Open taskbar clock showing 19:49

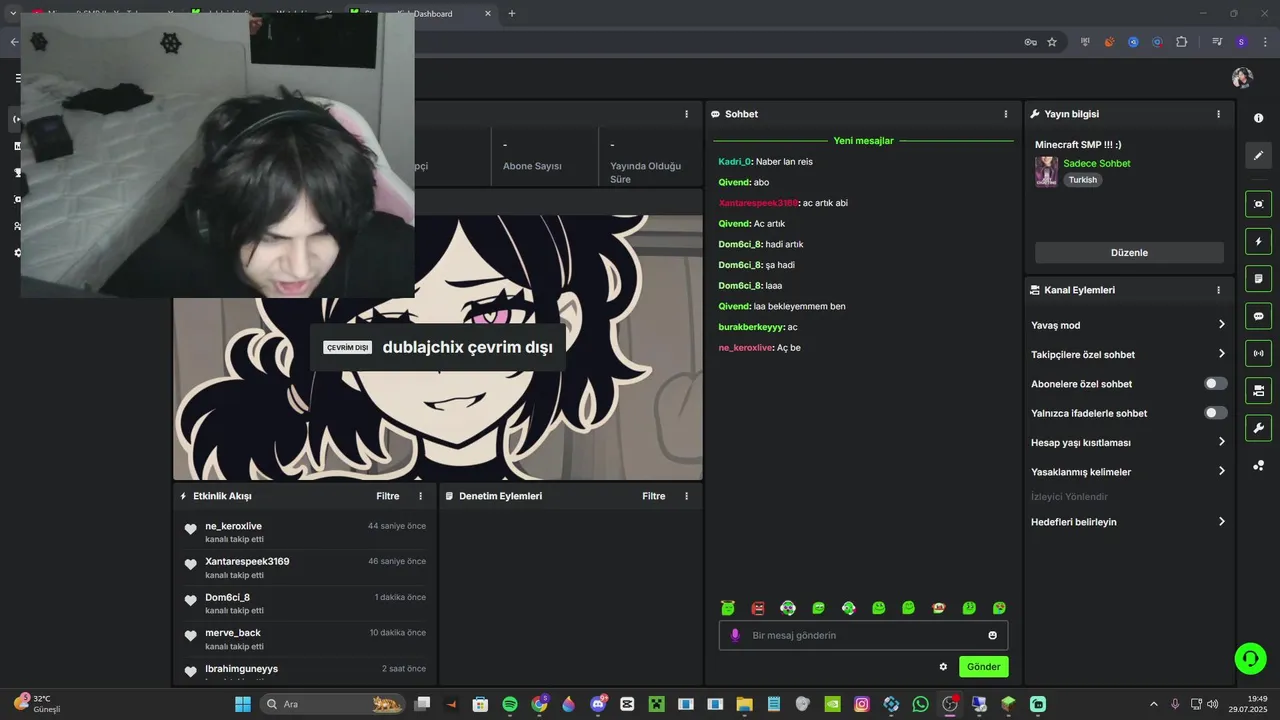point(1249,704)
